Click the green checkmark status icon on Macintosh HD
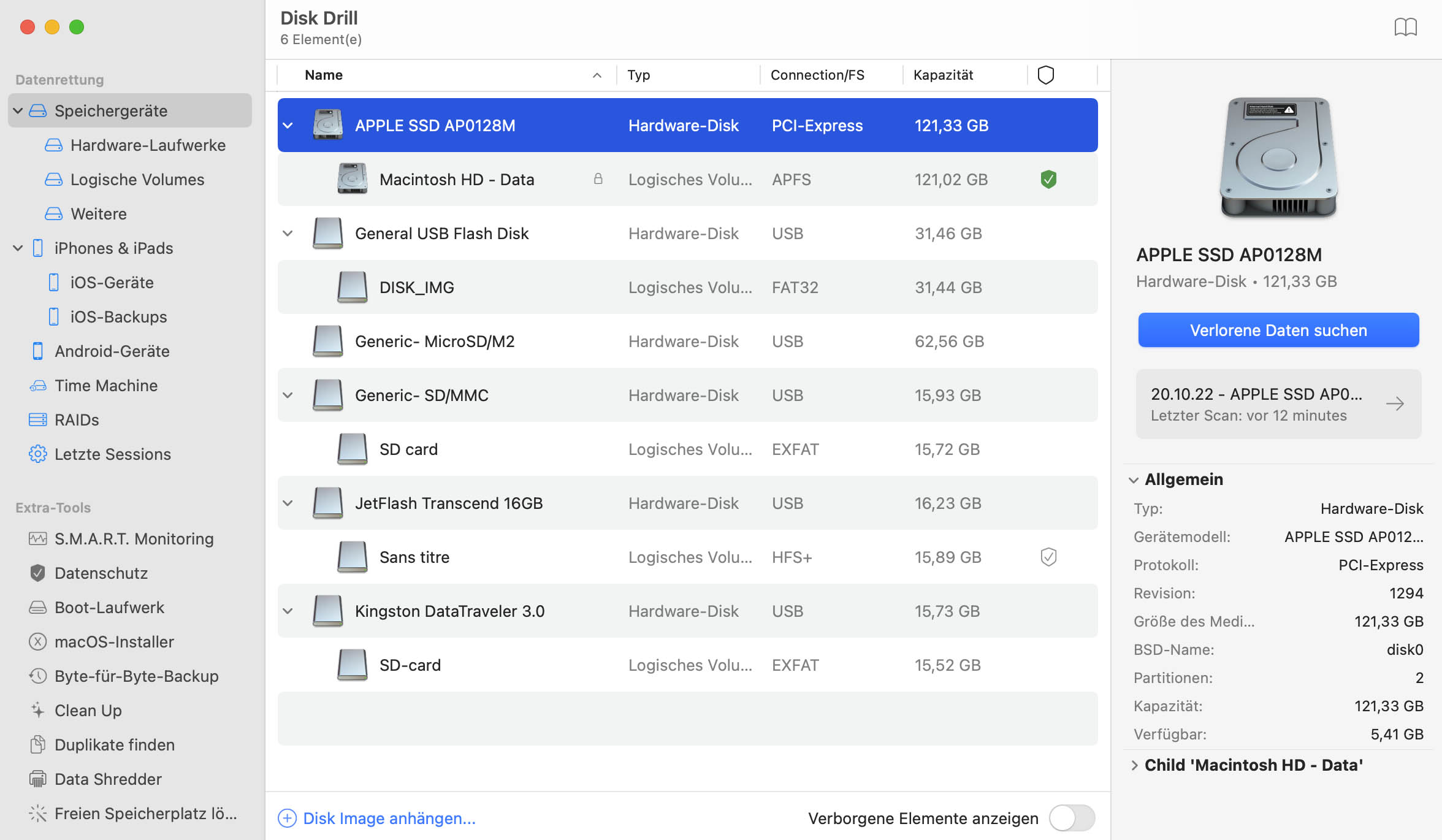Viewport: 1442px width, 840px height. click(x=1048, y=179)
